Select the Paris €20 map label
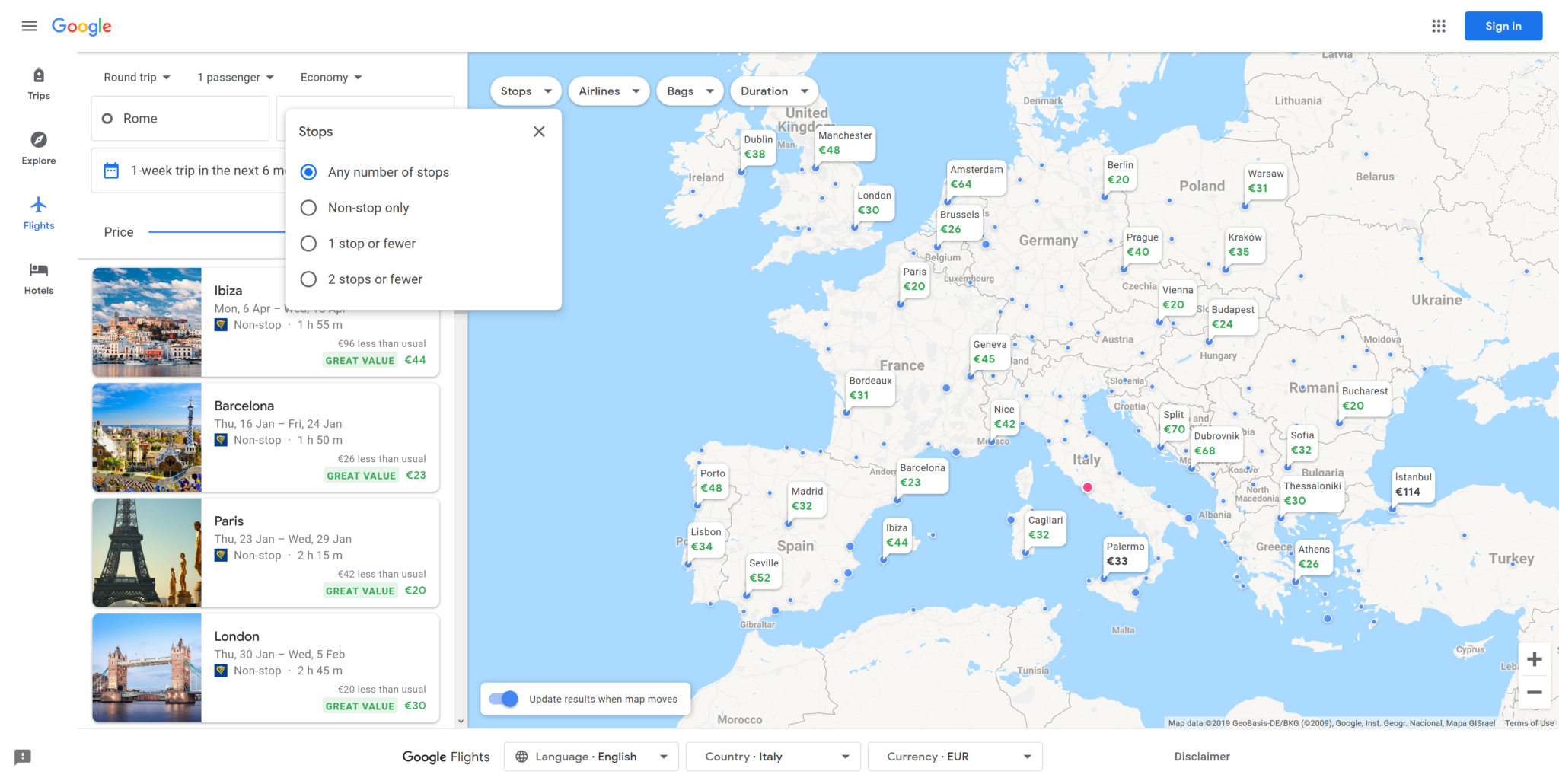This screenshot has height=784, width=1559. pyautogui.click(x=914, y=279)
